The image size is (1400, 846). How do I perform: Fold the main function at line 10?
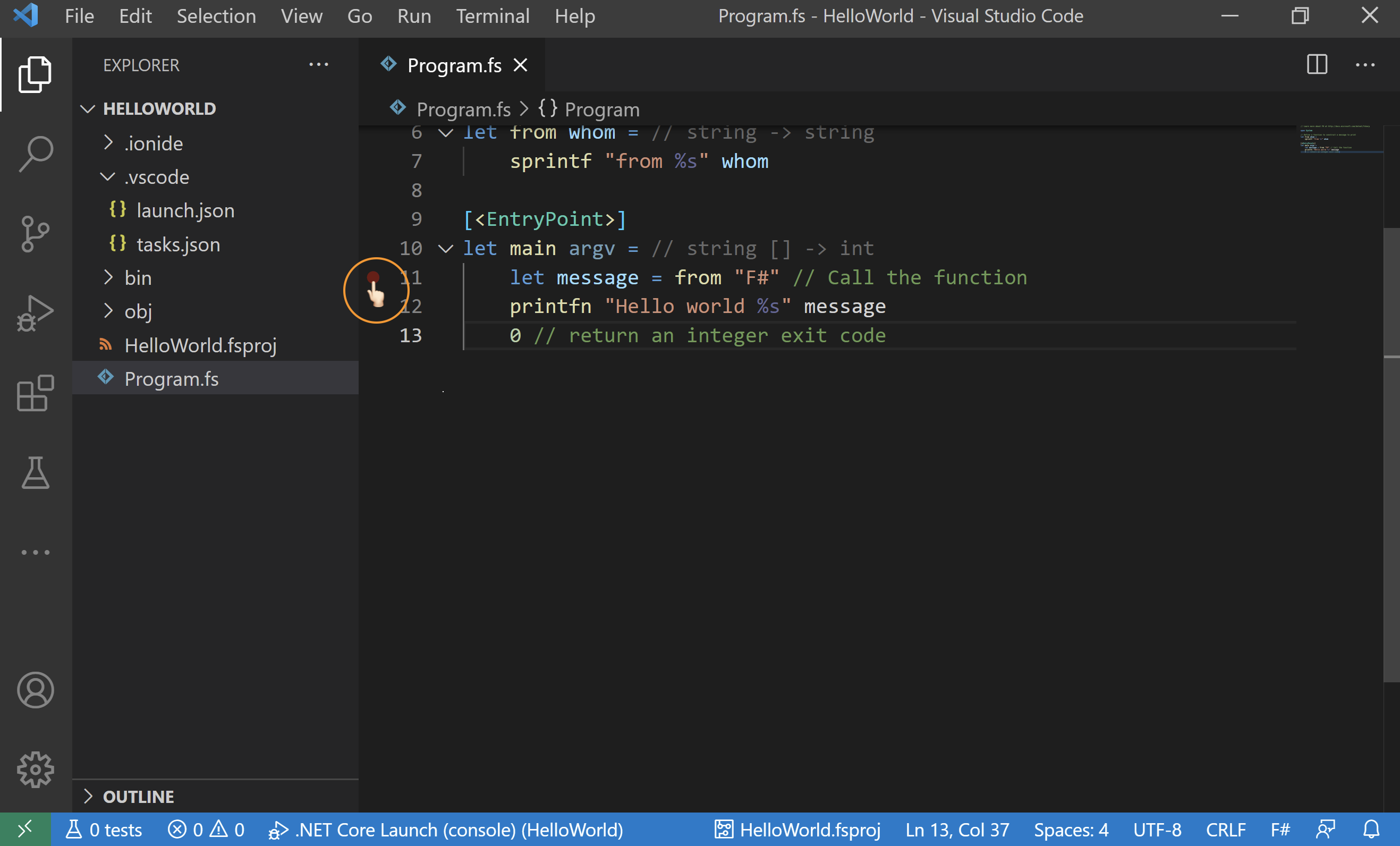point(446,248)
